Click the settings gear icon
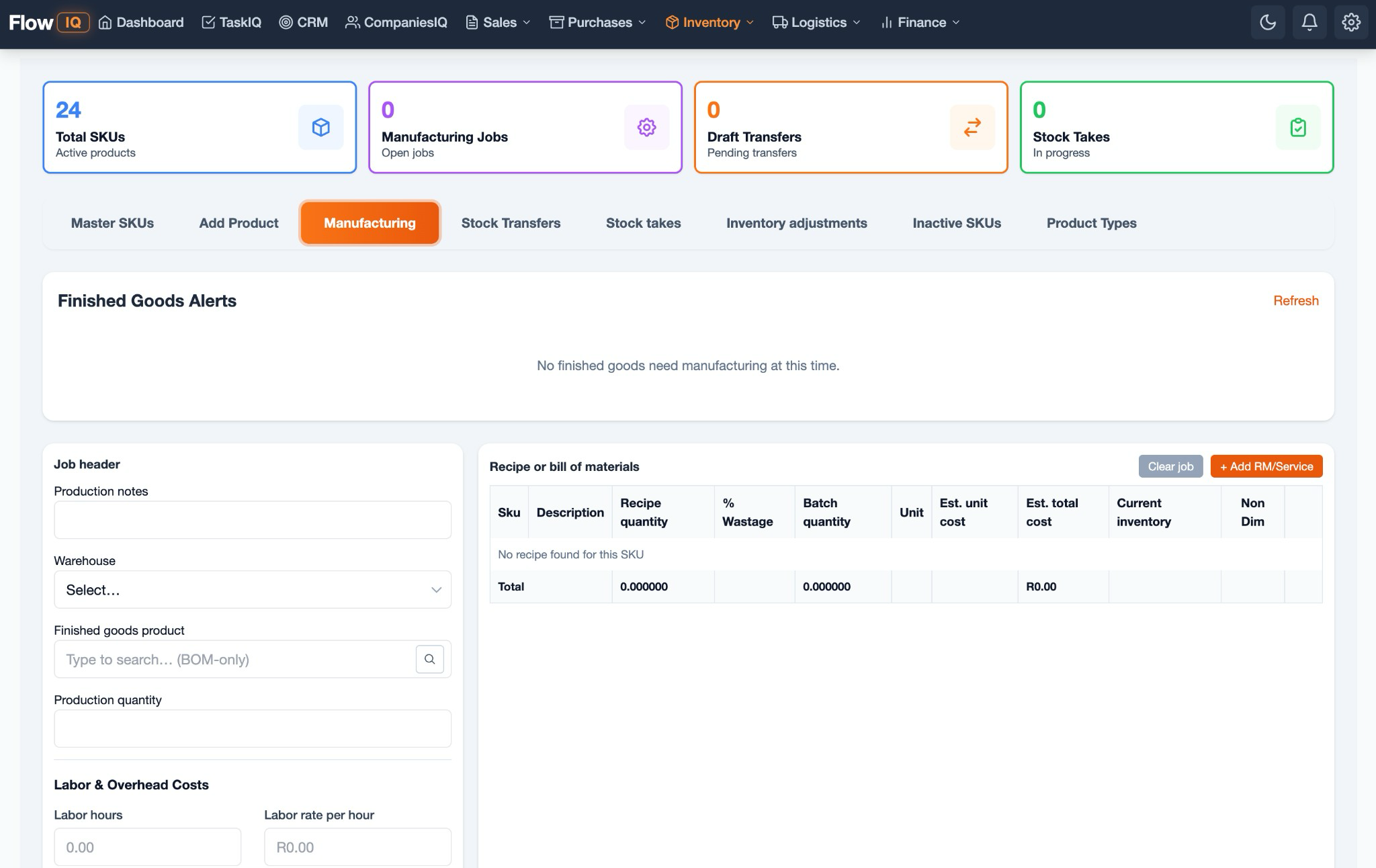 [1350, 21]
